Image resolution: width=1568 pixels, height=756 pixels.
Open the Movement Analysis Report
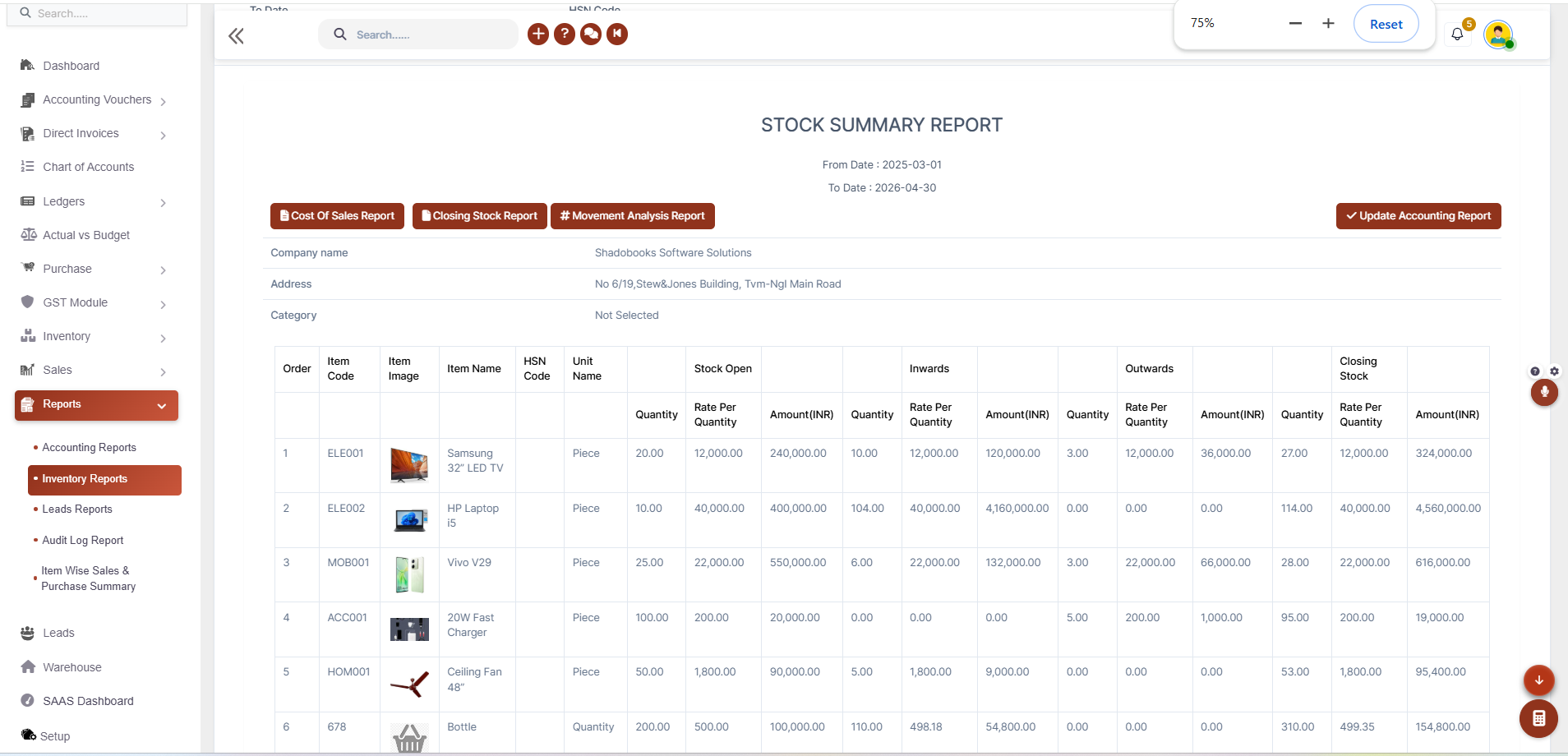633,216
